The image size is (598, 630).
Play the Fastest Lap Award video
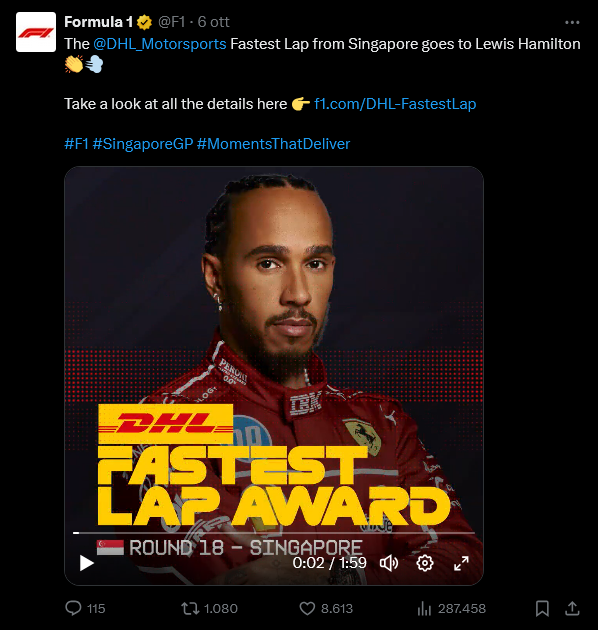point(86,563)
